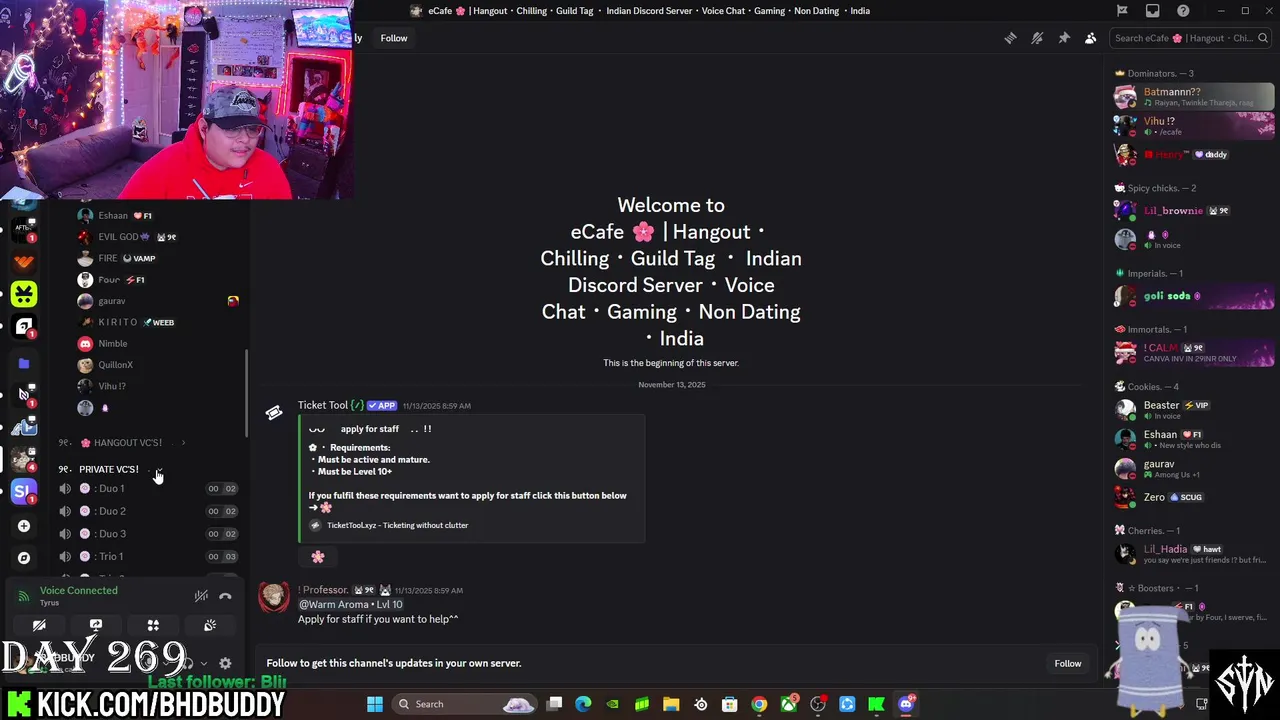
Task: Click the cherry blossom apply button under the ticket
Action: point(318,557)
